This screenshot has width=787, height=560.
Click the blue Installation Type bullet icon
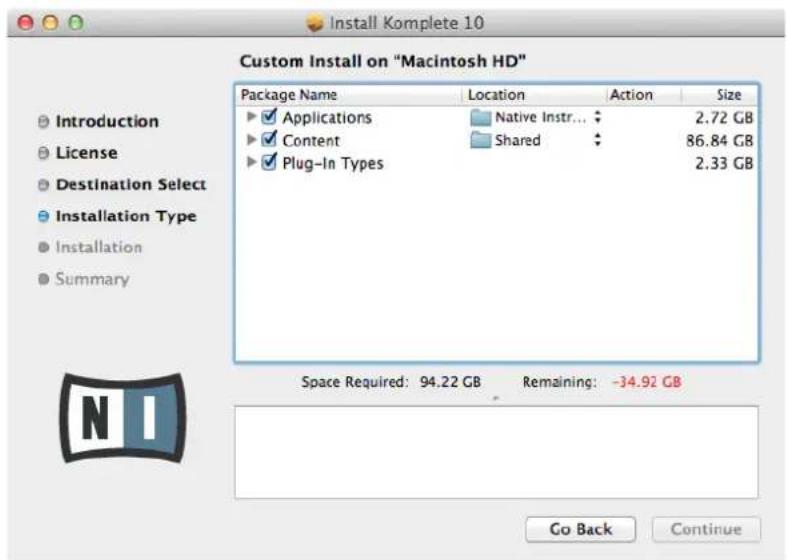[x=44, y=216]
